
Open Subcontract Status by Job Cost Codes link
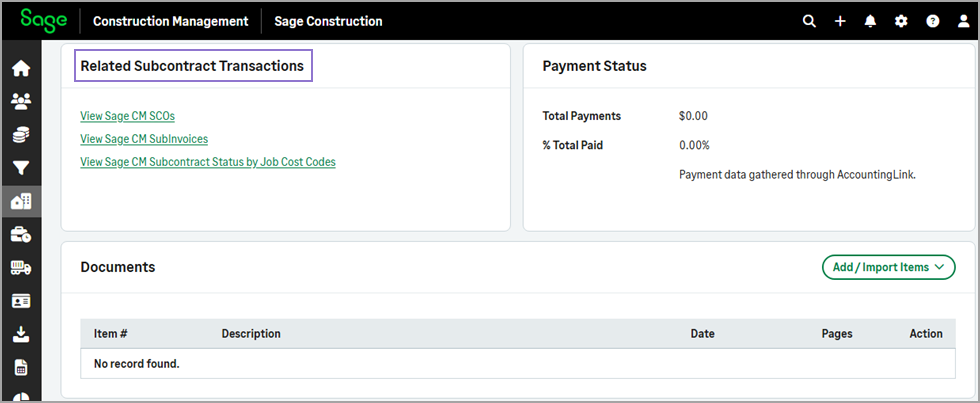[x=208, y=162]
